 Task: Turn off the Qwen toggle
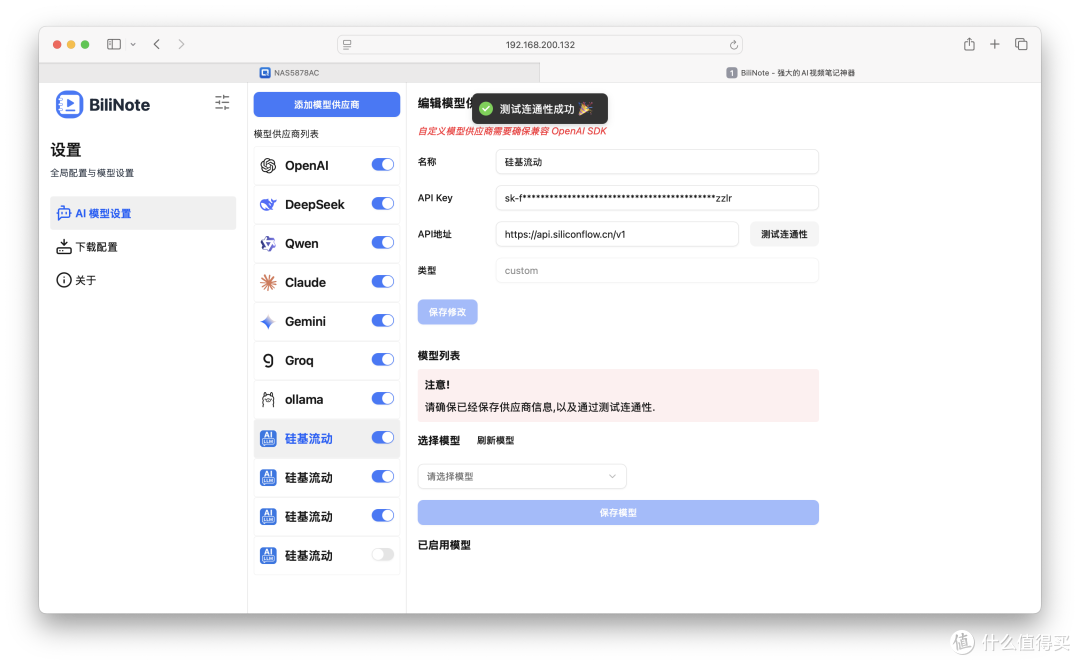coord(382,243)
